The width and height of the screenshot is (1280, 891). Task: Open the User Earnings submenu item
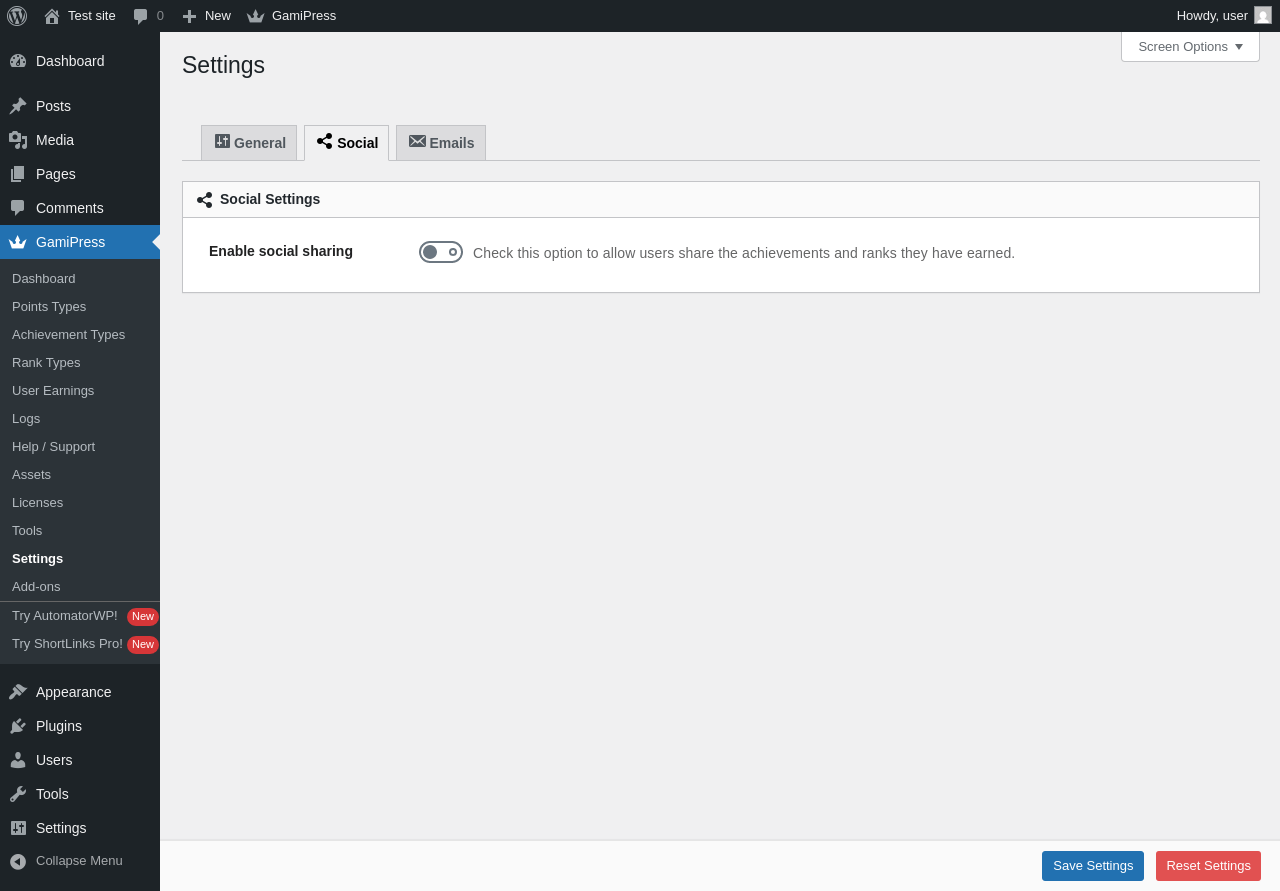coord(53,391)
